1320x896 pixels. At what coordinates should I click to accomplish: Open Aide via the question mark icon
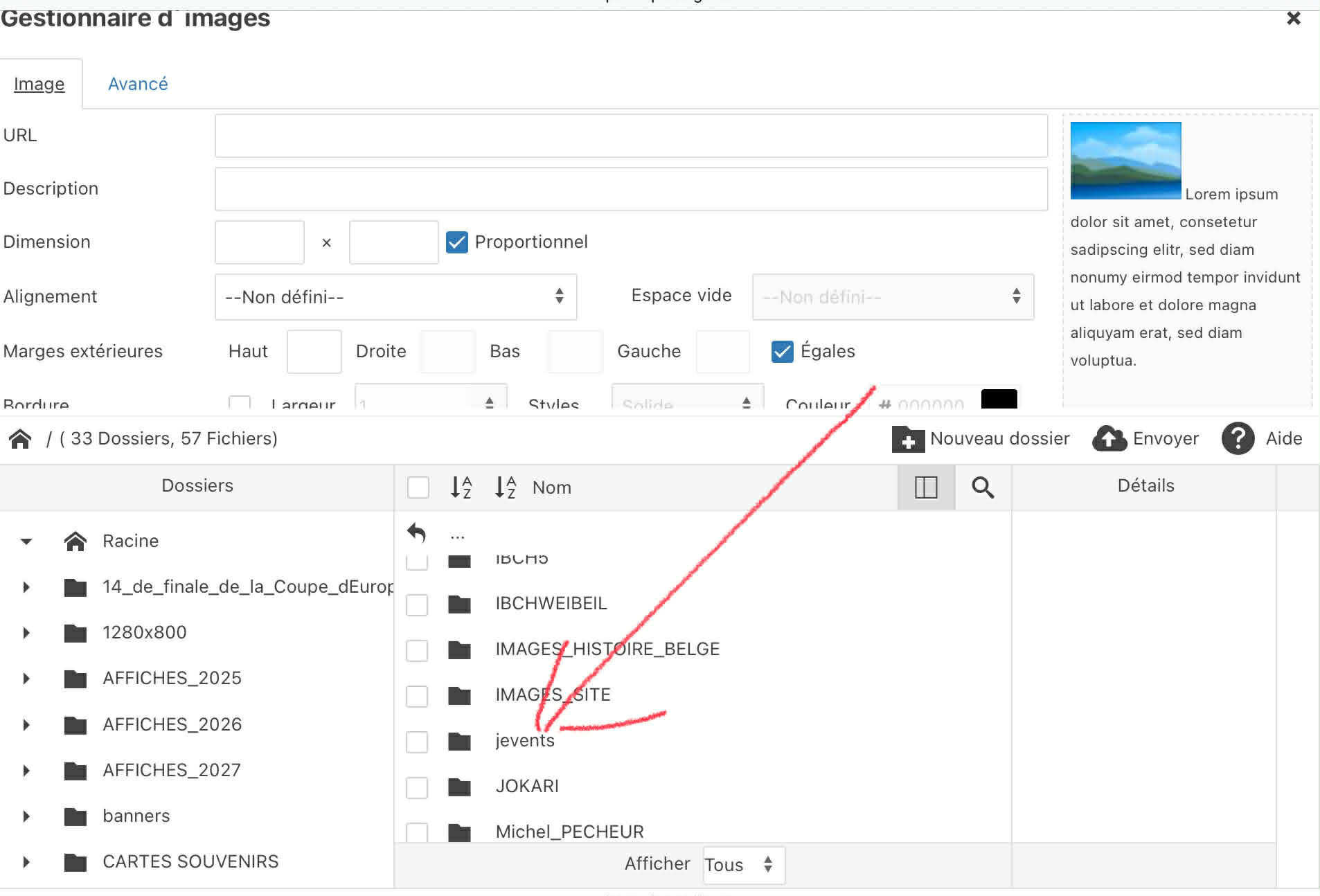pos(1238,439)
